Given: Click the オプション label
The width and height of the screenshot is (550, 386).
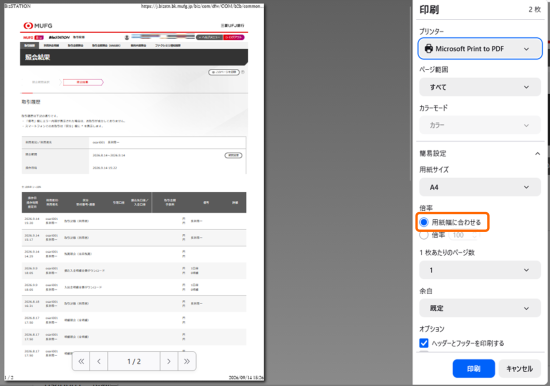Looking at the screenshot, I should coord(432,329).
